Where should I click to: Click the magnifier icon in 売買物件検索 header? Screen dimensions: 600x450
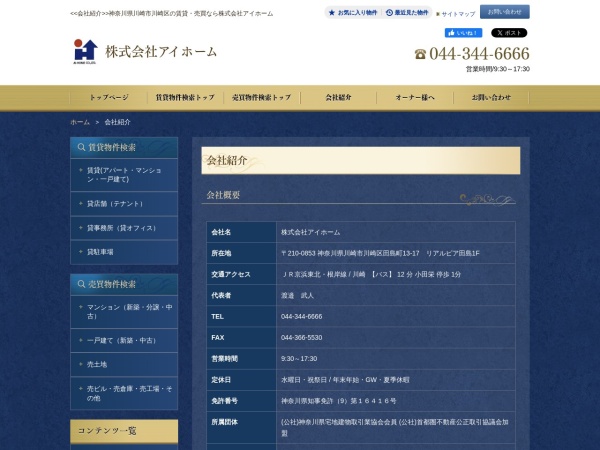(x=81, y=284)
